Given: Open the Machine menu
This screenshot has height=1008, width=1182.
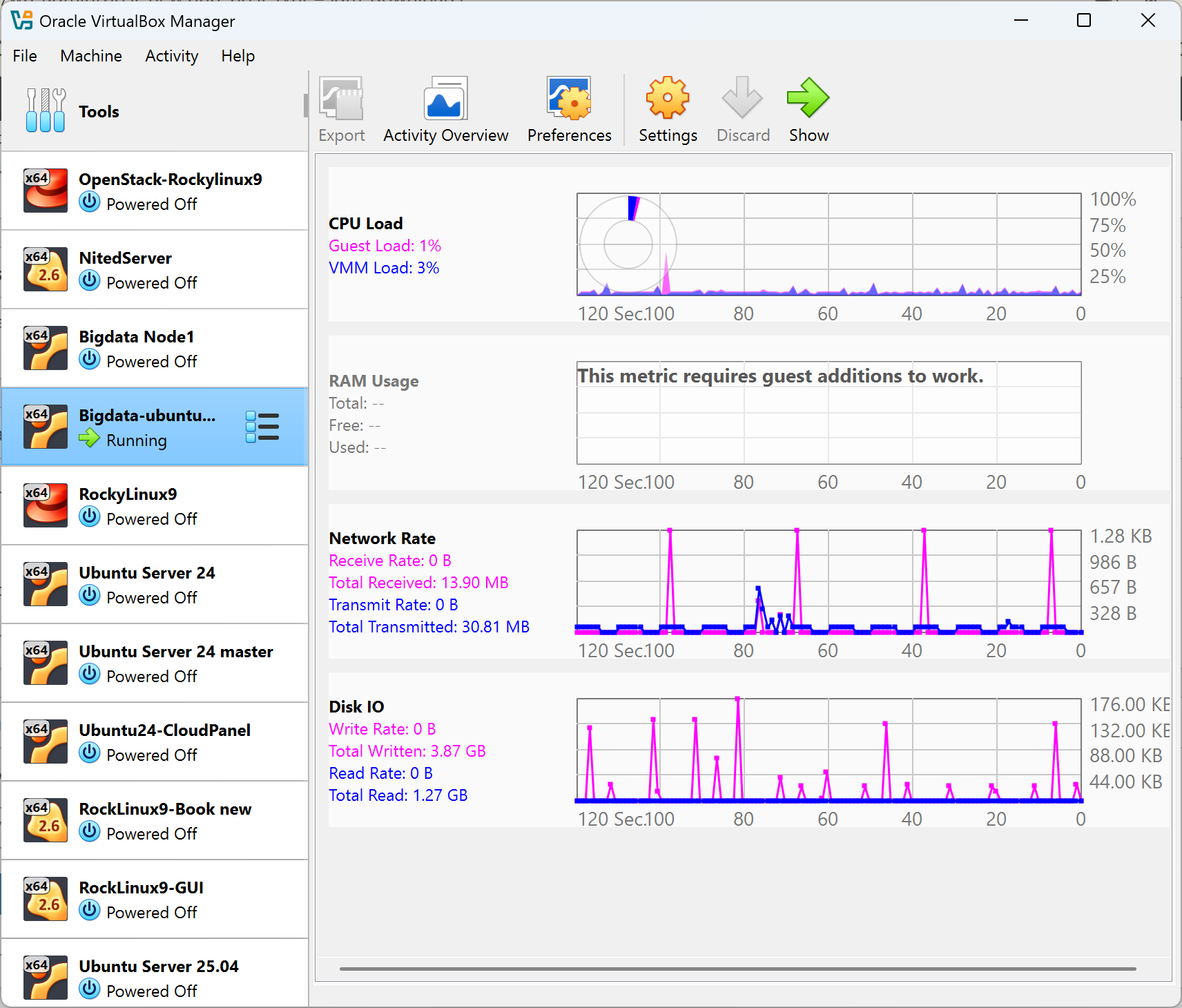Looking at the screenshot, I should point(91,56).
